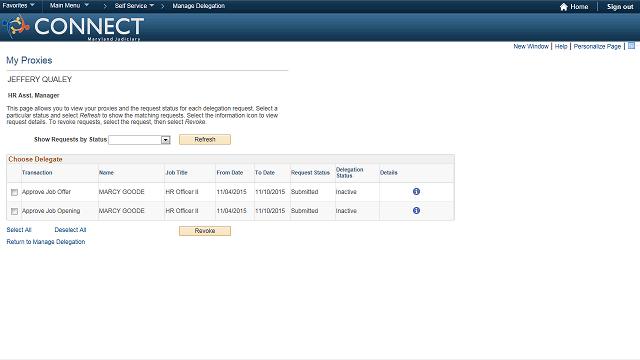The height and width of the screenshot is (360, 640).
Task: Click the CONNECT Maryland Judiciary logo
Action: [73, 27]
